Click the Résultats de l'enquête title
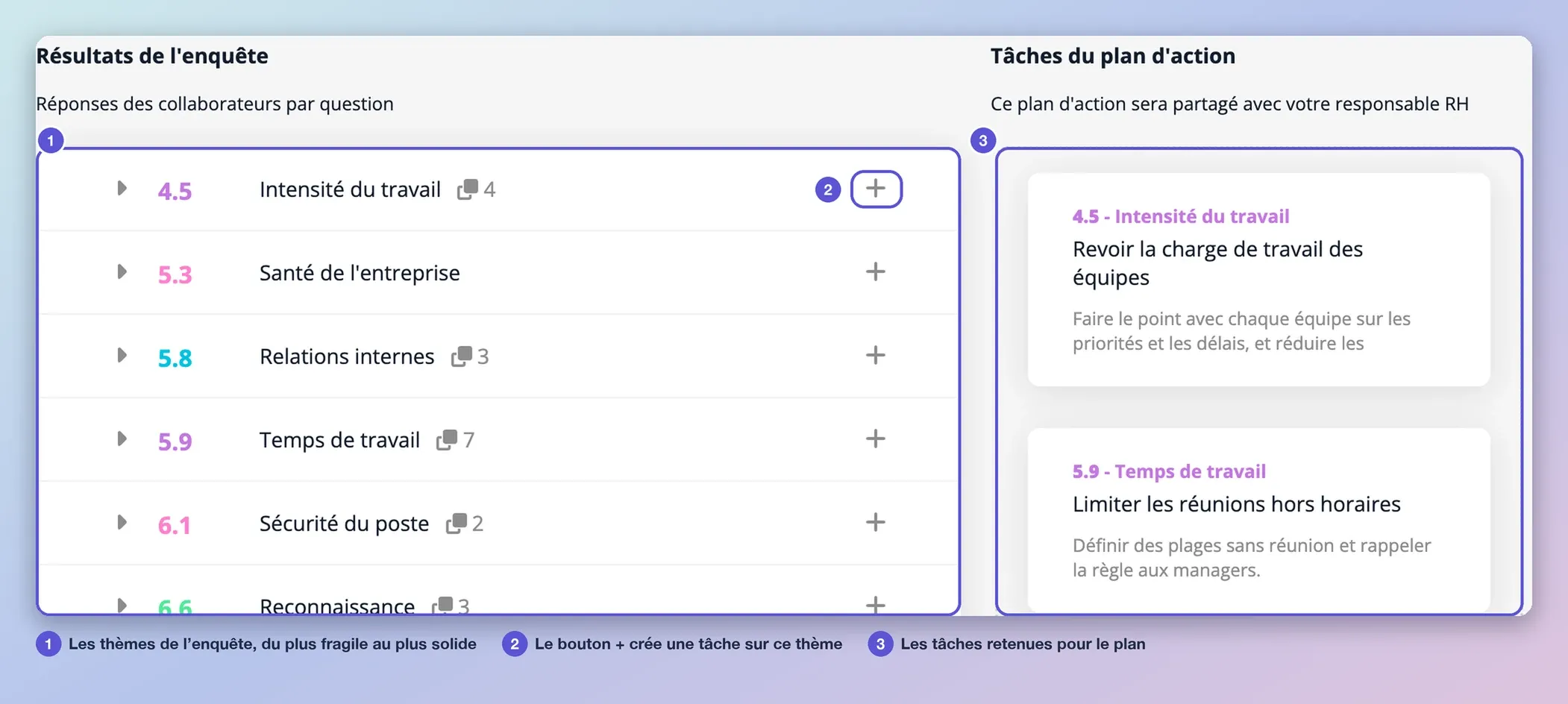Screen dimensions: 1568x704 152,56
